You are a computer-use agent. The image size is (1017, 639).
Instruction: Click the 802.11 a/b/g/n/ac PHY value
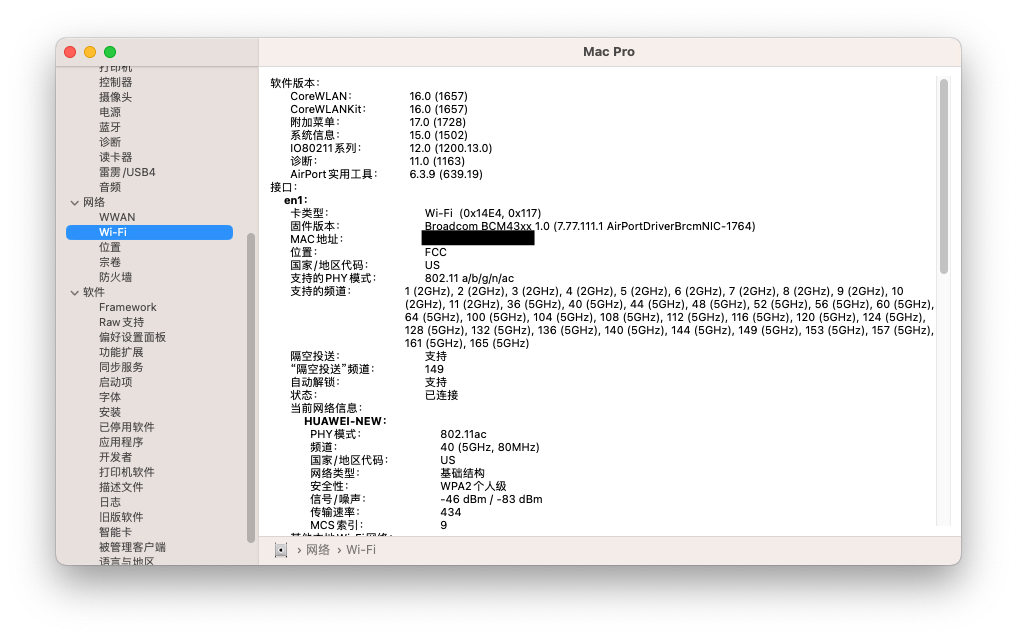point(469,278)
